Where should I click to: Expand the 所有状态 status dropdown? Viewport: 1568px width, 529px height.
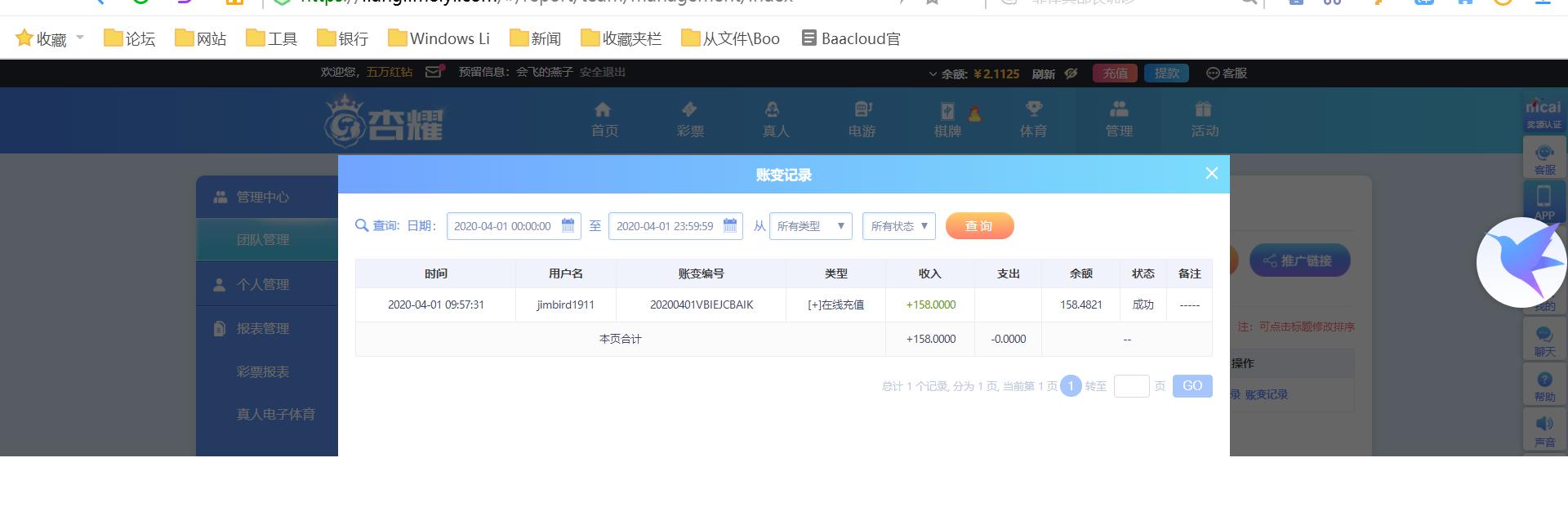click(899, 226)
